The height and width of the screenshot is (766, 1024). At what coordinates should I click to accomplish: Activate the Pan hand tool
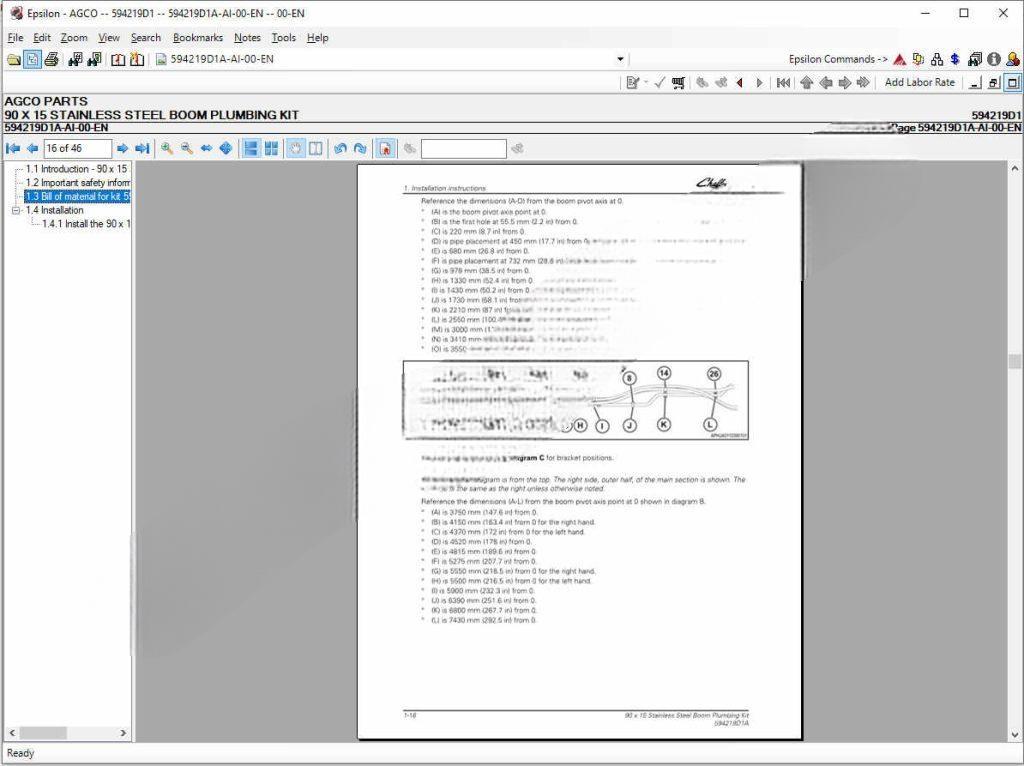pyautogui.click(x=296, y=148)
